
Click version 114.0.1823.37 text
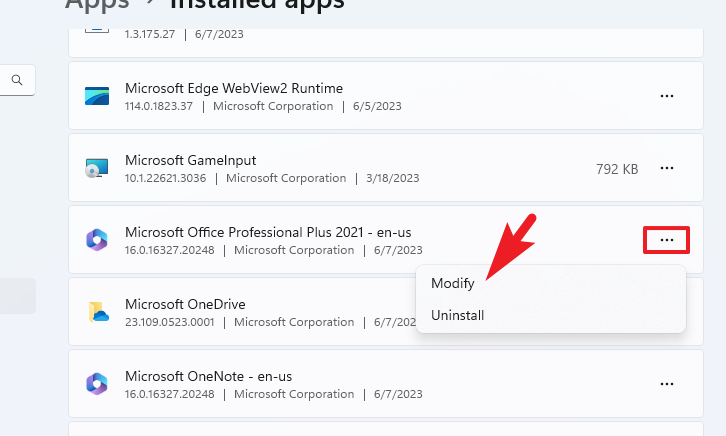click(x=159, y=106)
